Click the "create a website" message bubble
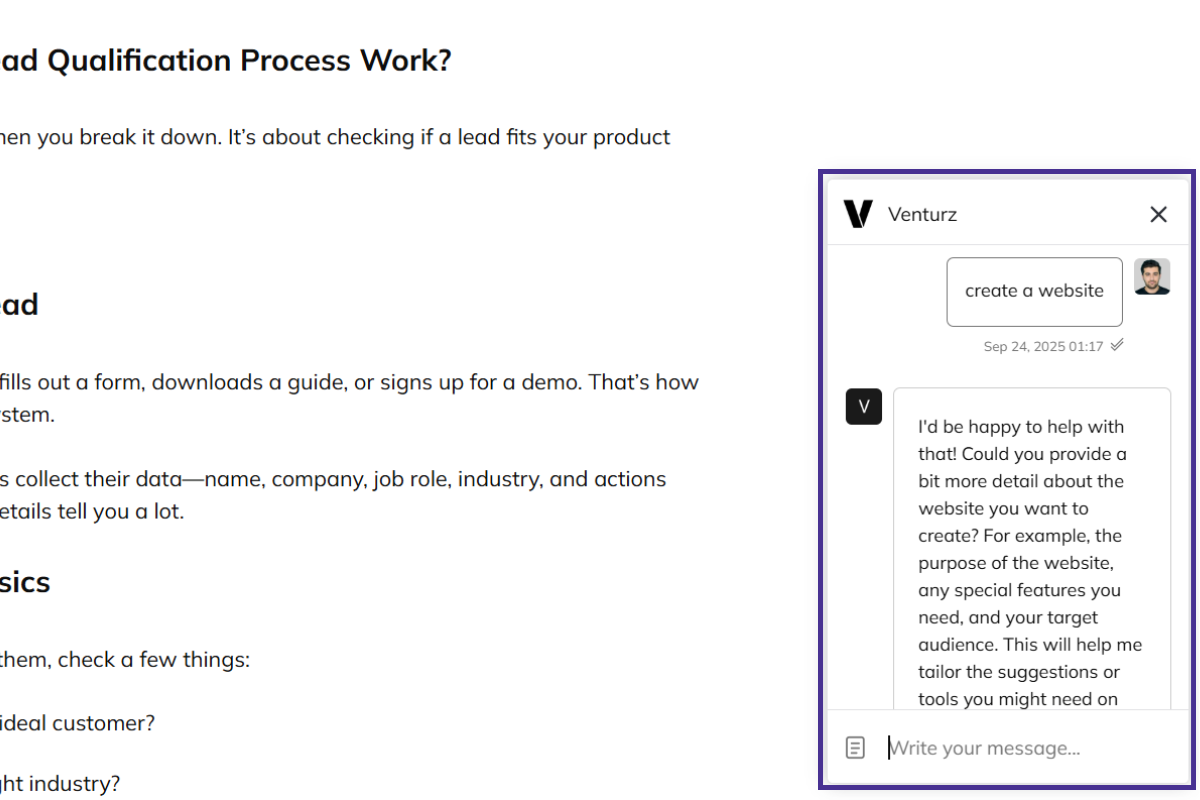This screenshot has width=1200, height=800. point(1034,291)
